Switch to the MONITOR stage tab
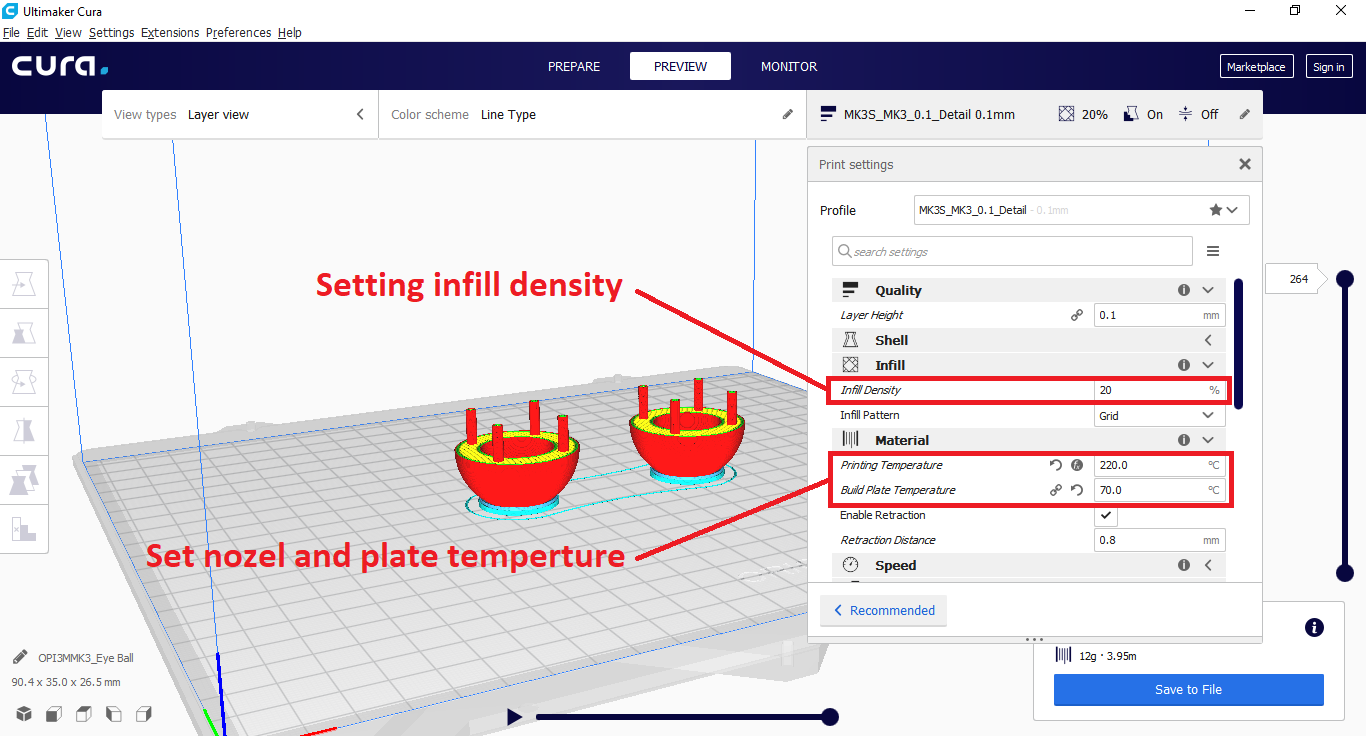This screenshot has width=1366, height=736. 789,66
